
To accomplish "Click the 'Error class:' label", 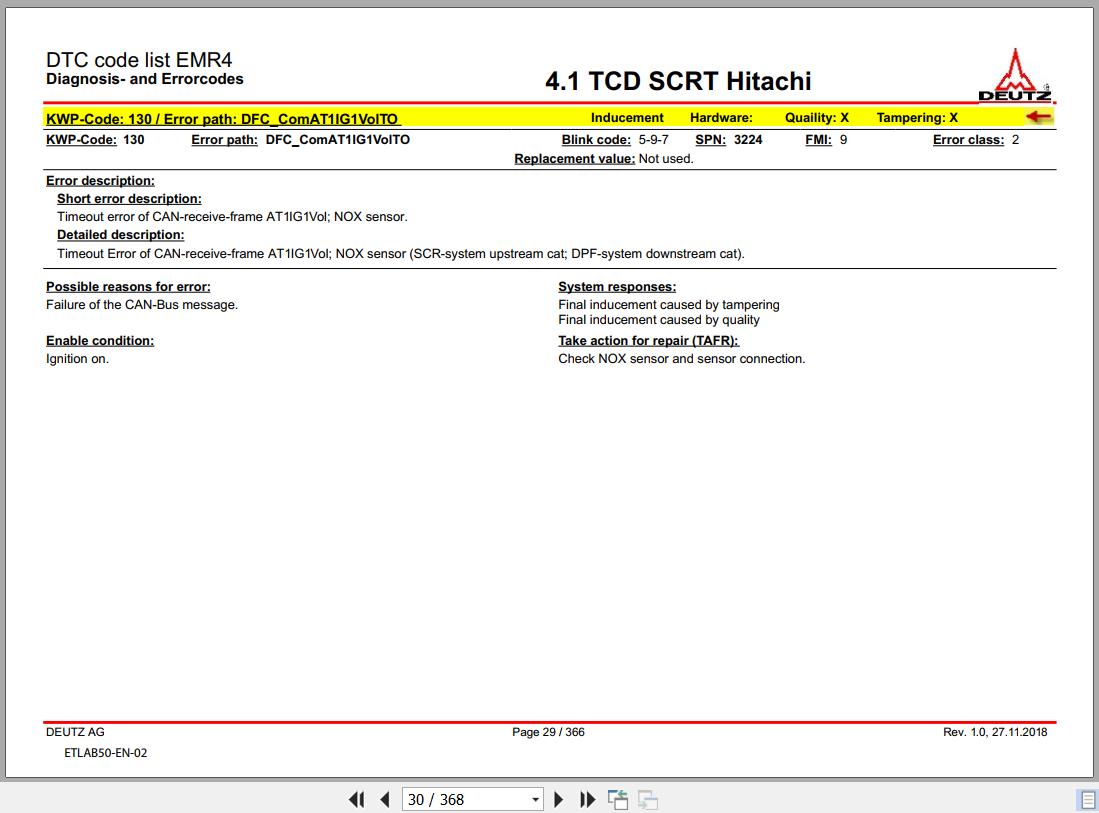I will pos(969,139).
